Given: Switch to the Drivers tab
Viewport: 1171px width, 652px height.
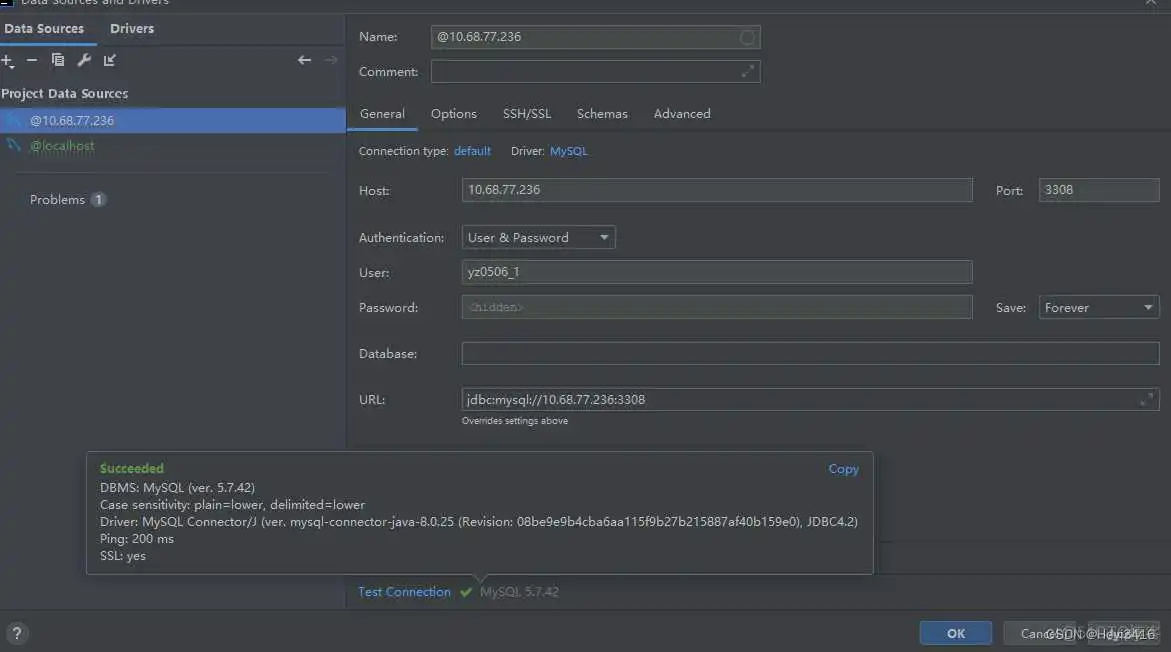Looking at the screenshot, I should click(x=131, y=28).
